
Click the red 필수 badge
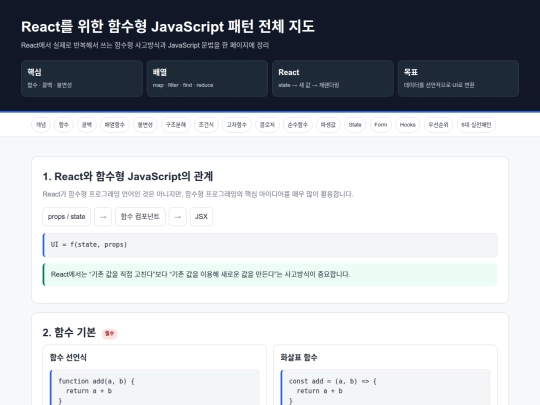coord(110,333)
